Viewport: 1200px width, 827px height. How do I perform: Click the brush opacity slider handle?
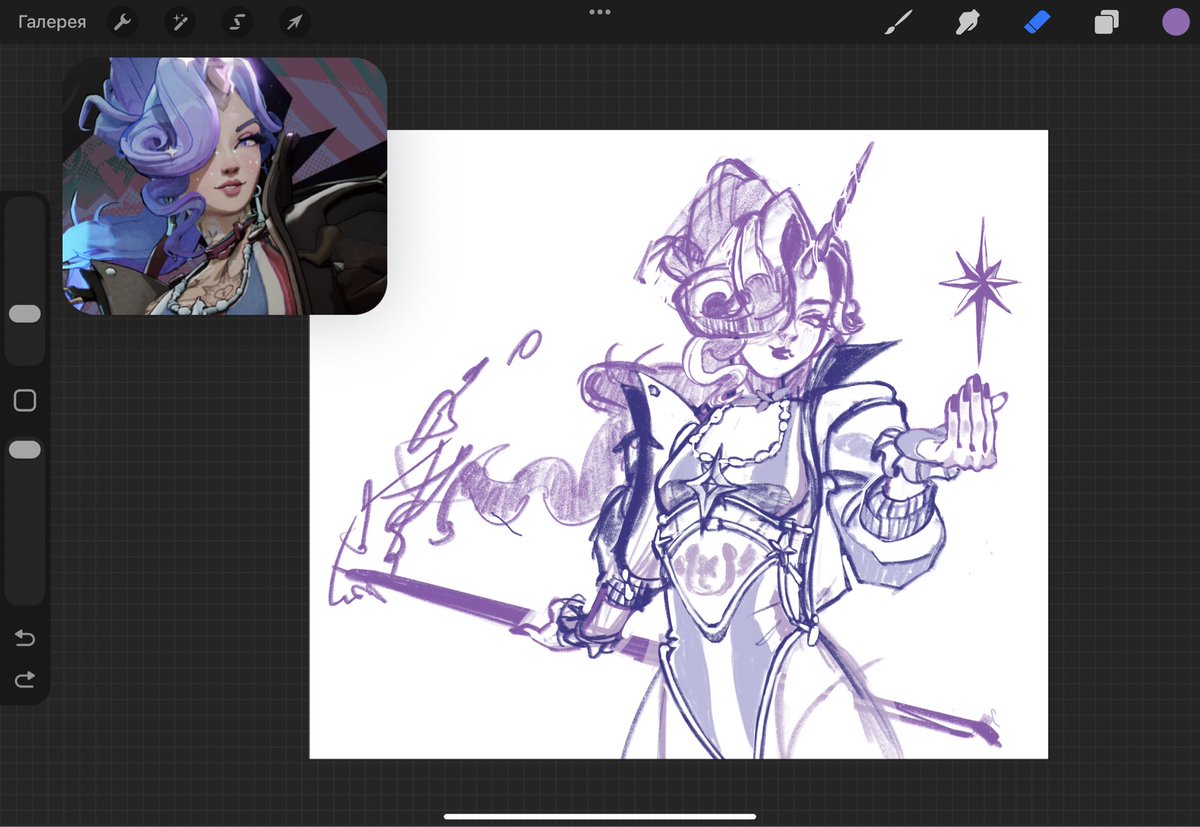(x=25, y=450)
